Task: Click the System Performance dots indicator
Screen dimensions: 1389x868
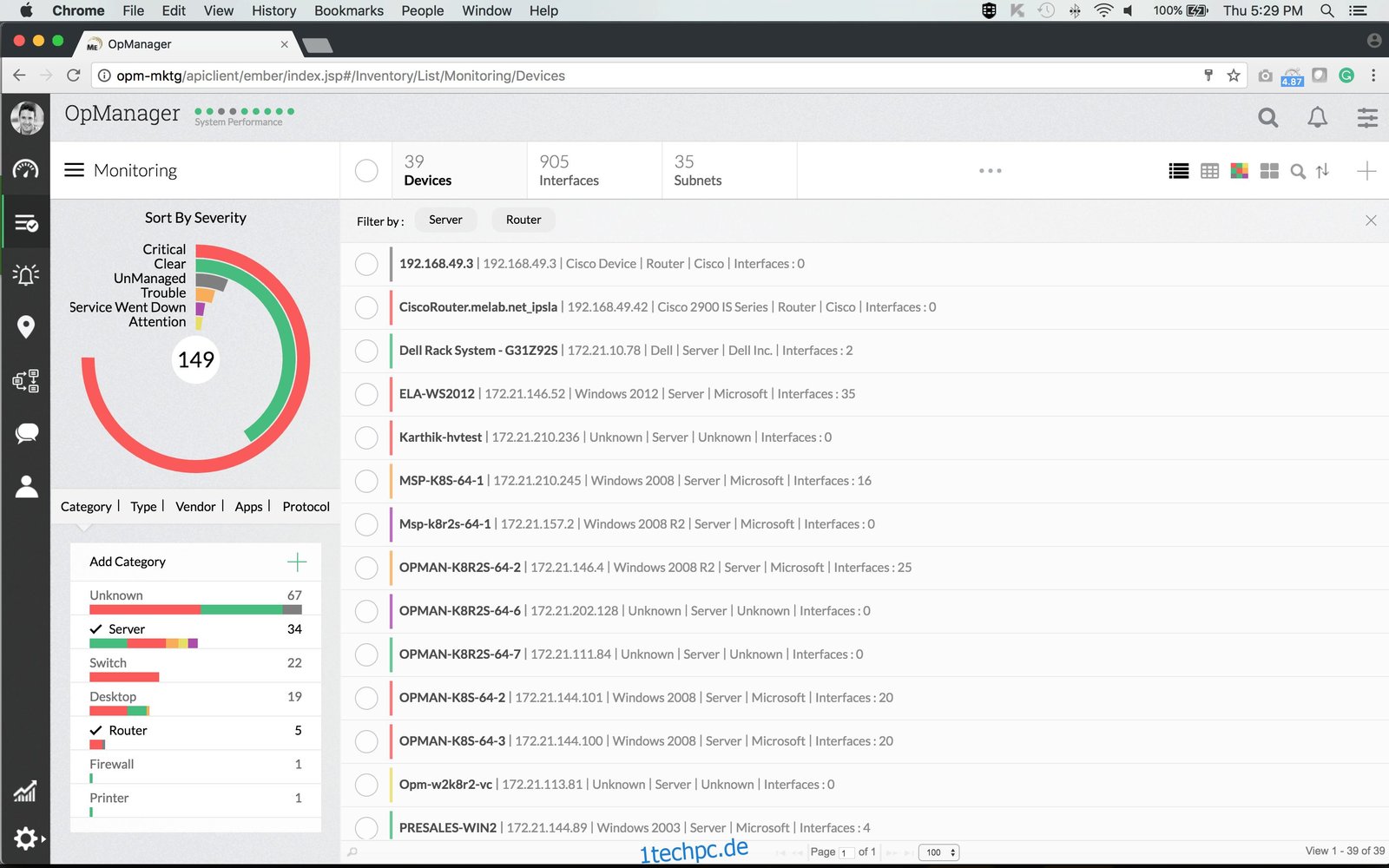Action: 244,111
